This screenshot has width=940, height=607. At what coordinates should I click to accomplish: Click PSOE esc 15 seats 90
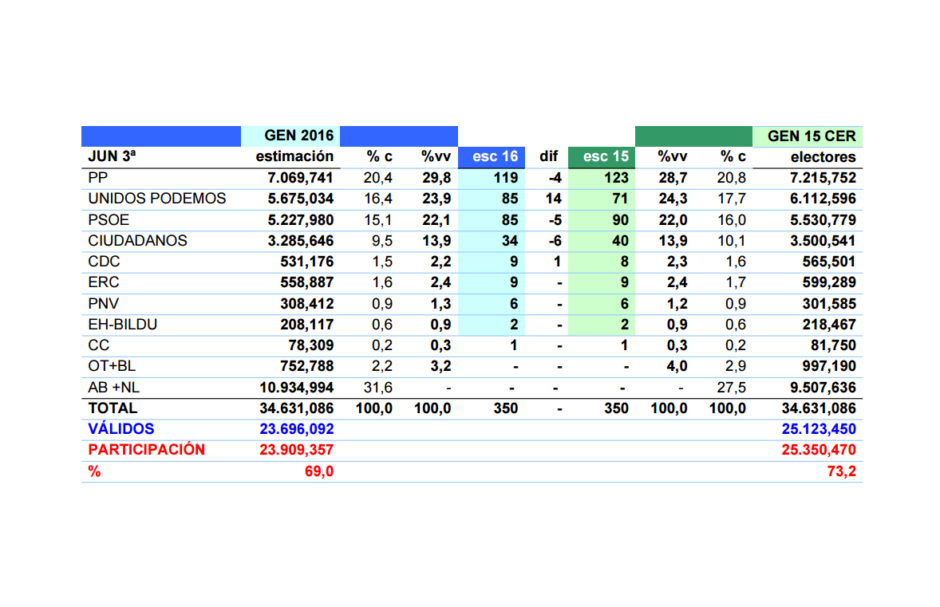pos(620,220)
